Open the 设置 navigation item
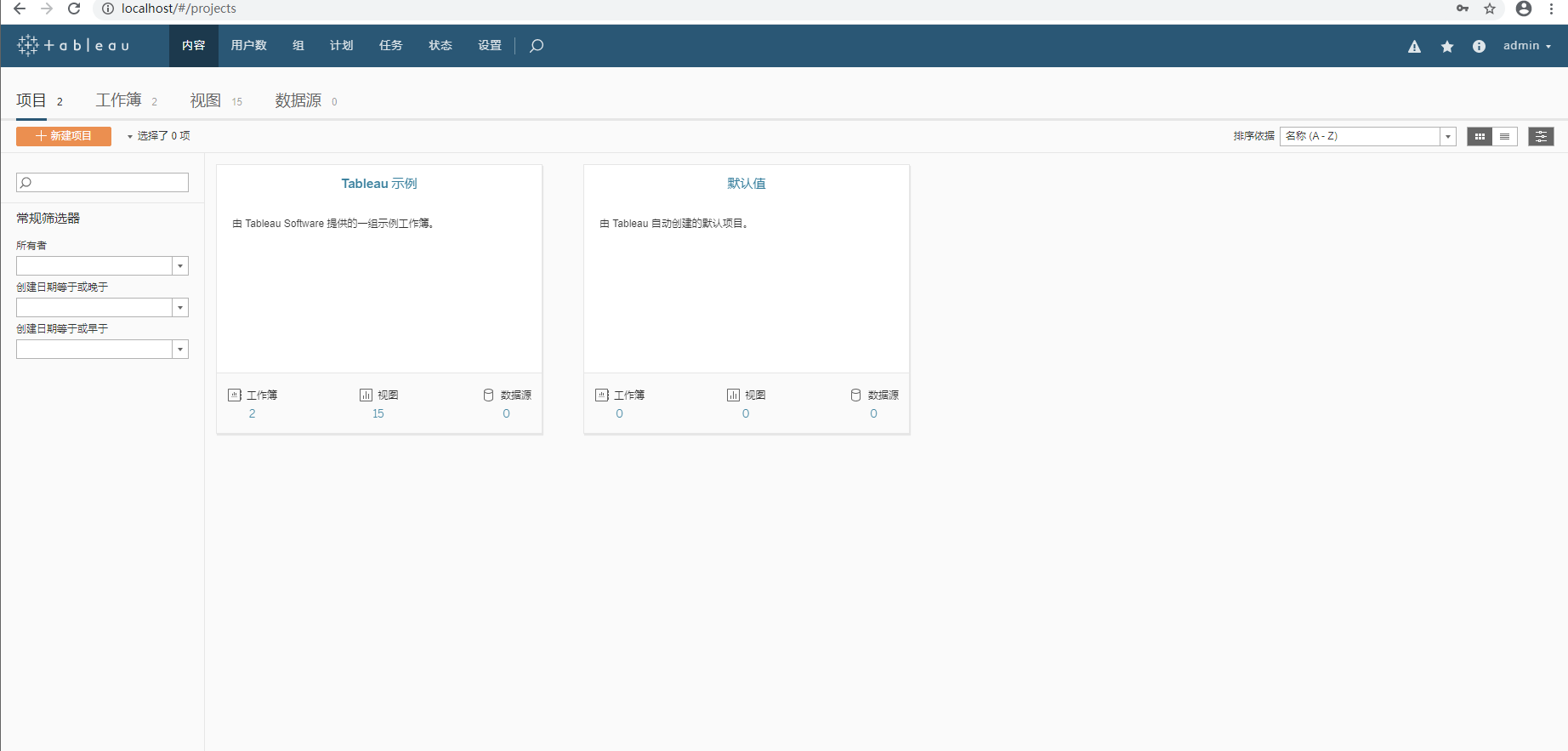1568x751 pixels. click(x=490, y=46)
